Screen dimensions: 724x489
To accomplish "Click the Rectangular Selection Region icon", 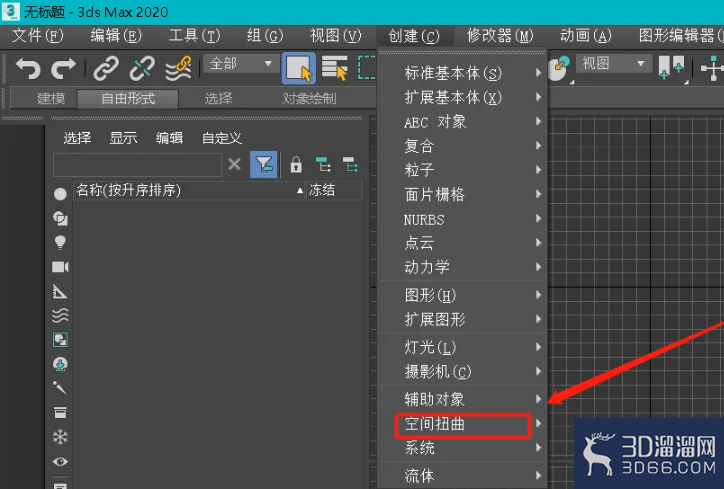I will pyautogui.click(x=367, y=68).
